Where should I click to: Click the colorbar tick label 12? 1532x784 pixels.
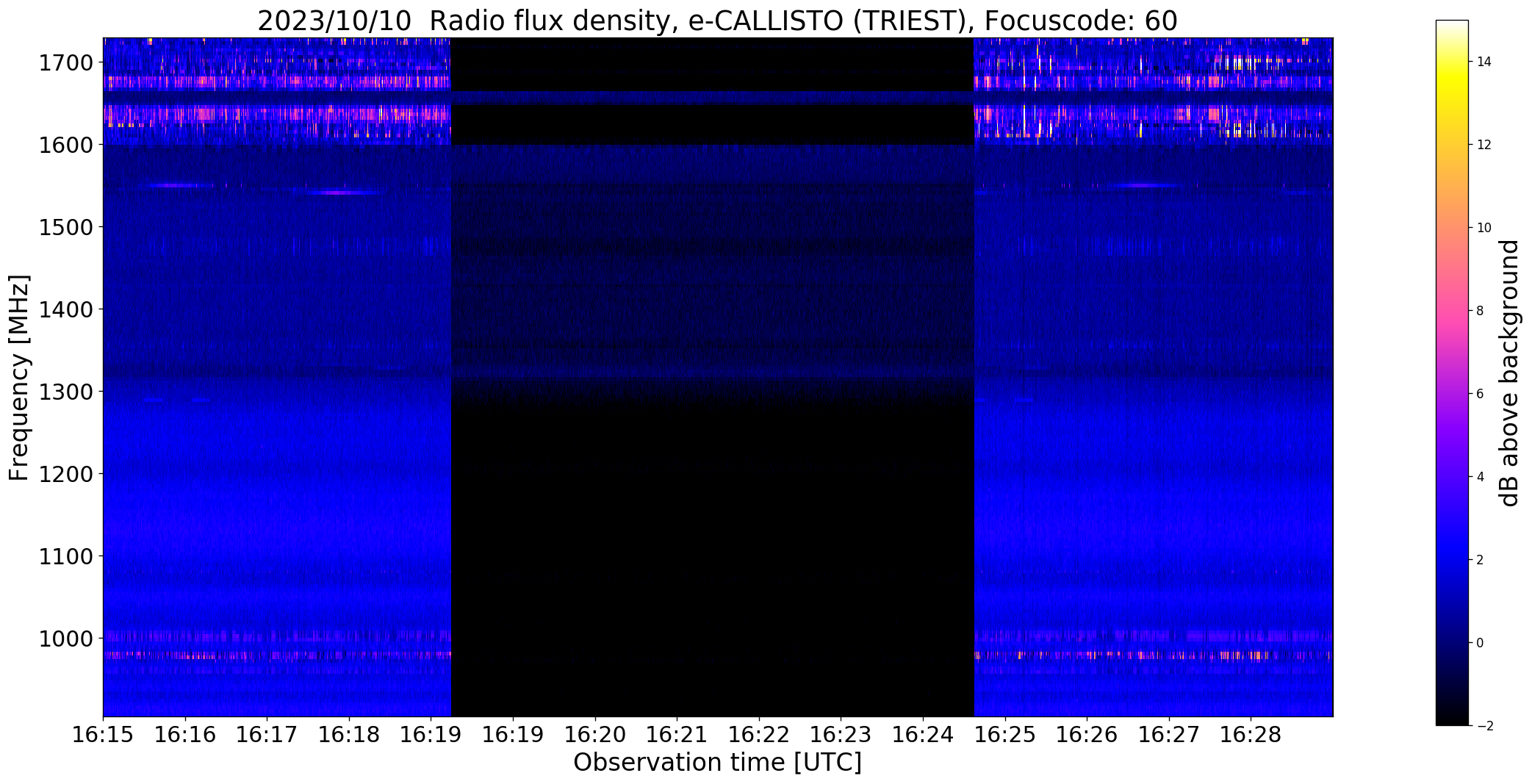coord(1484,145)
